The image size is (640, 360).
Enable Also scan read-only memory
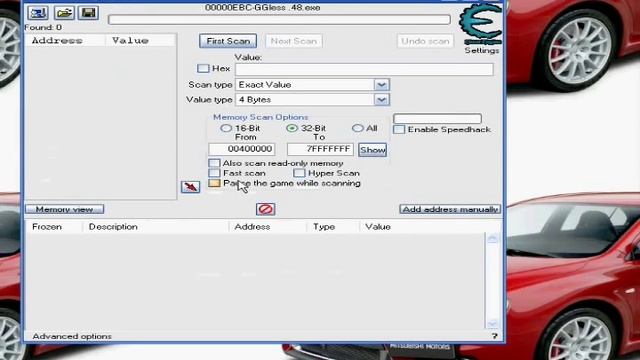tap(214, 163)
